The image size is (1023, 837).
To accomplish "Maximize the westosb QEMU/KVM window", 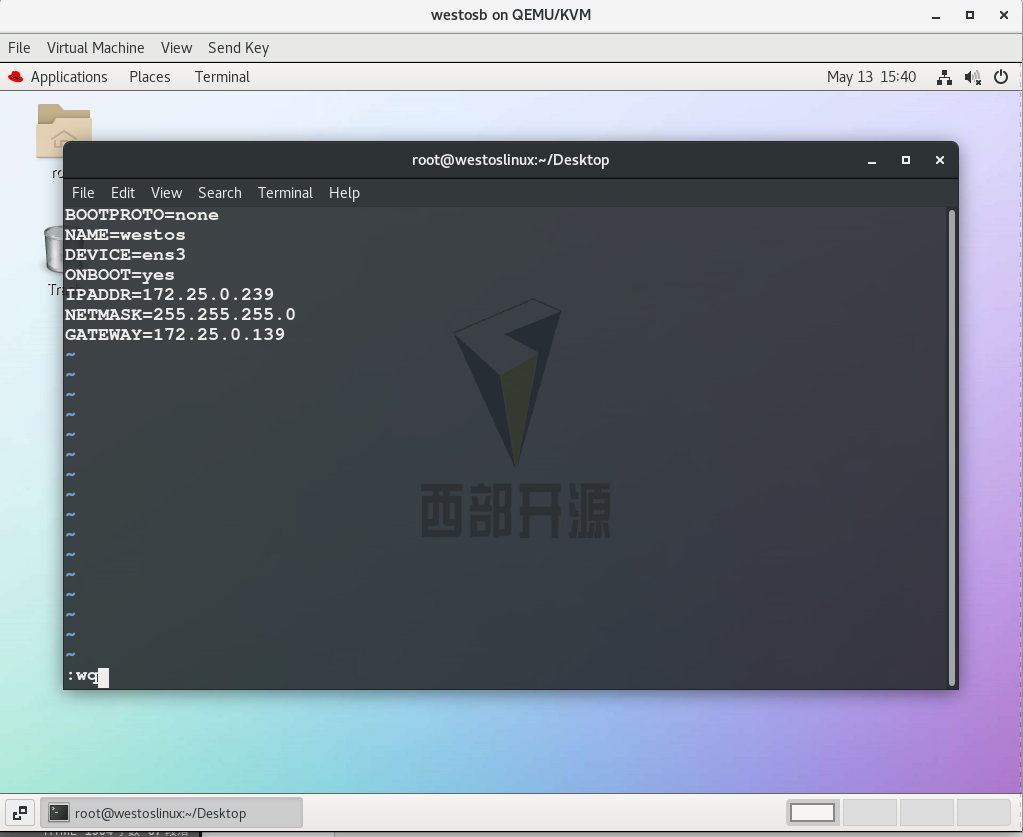I will [x=970, y=15].
